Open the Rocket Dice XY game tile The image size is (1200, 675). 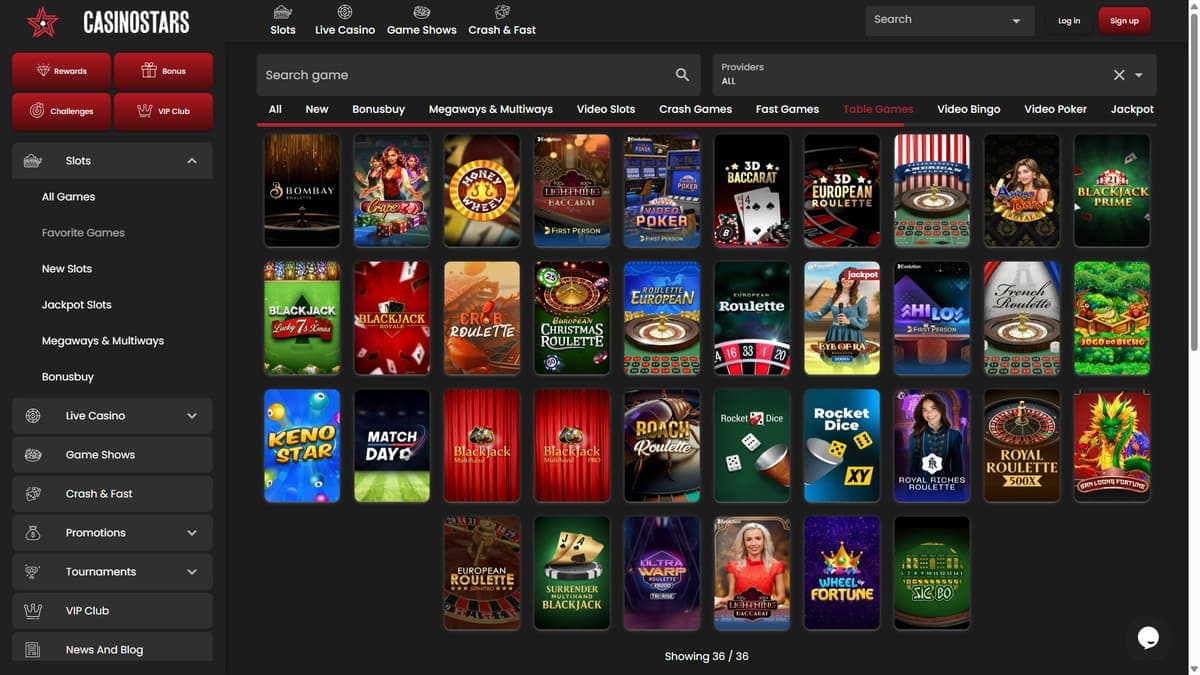(842, 445)
